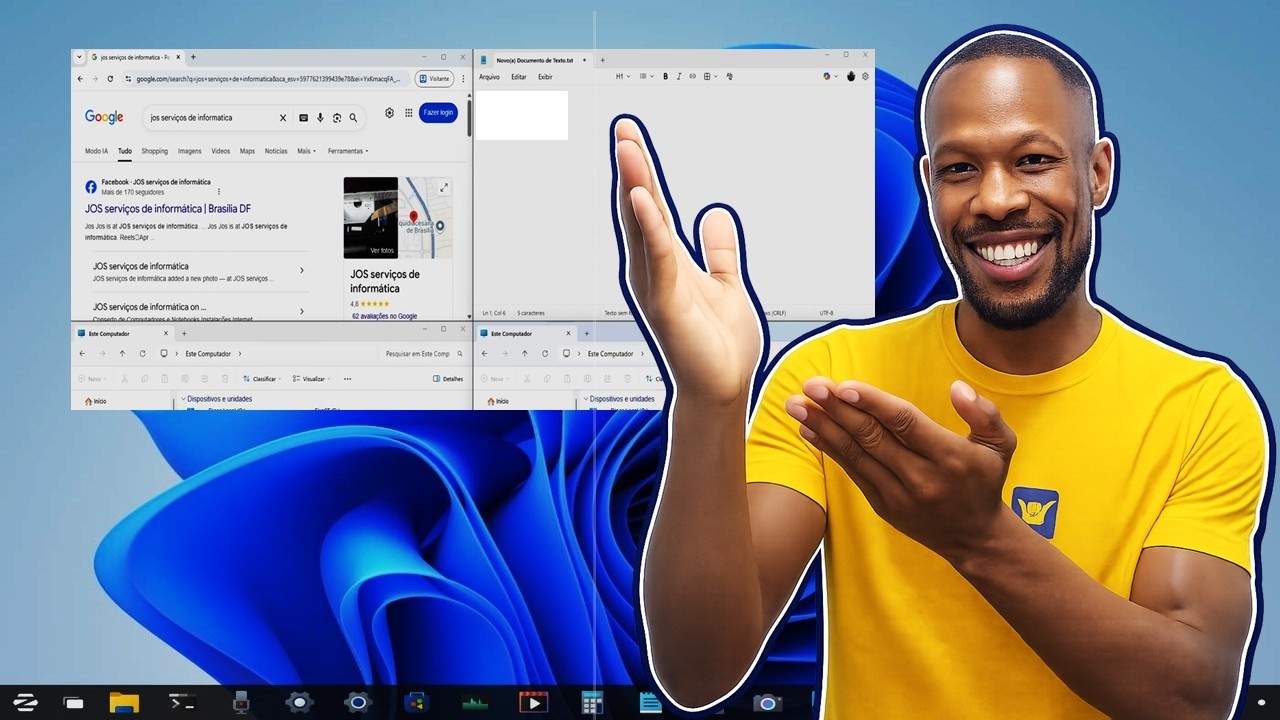Open the 'See more' ellipsis in left Explorer
This screenshot has width=1280, height=720.
pos(347,379)
